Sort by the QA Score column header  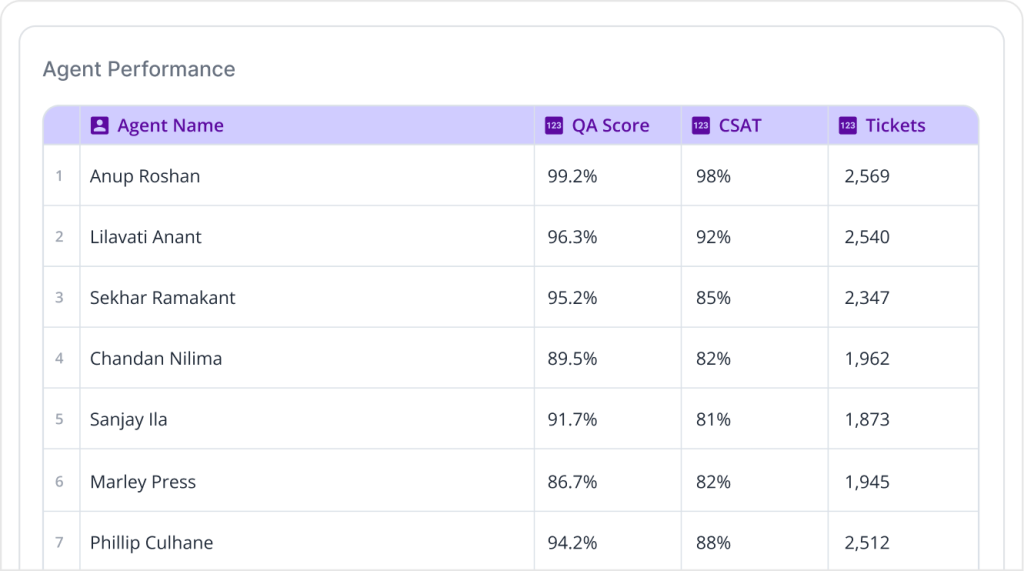608,125
